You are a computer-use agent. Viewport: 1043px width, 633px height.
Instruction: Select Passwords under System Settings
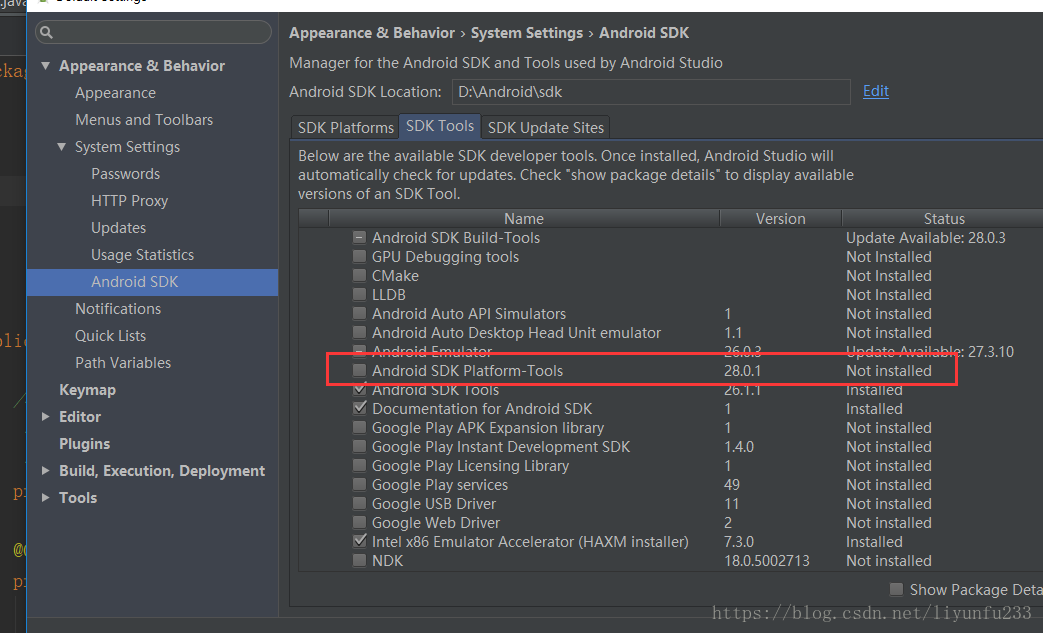click(x=125, y=174)
